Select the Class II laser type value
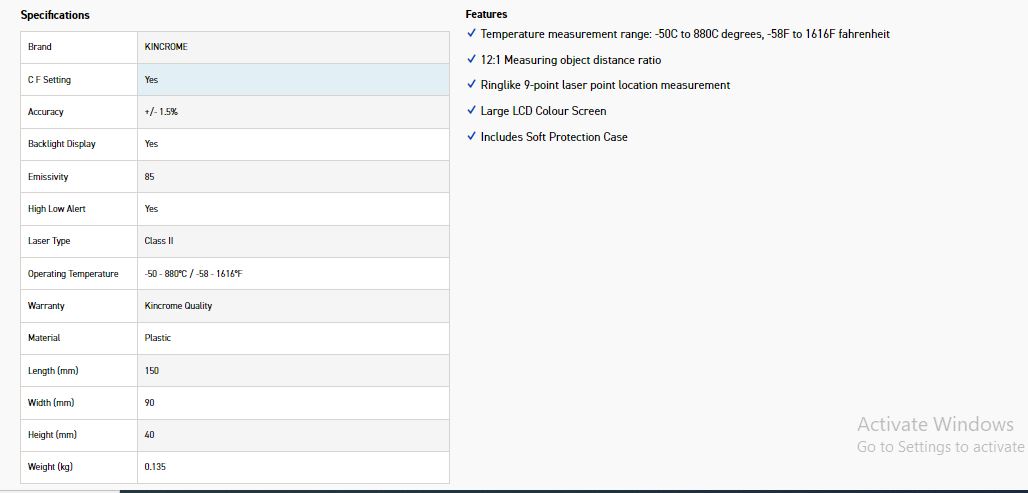The image size is (1028, 493). (x=159, y=241)
